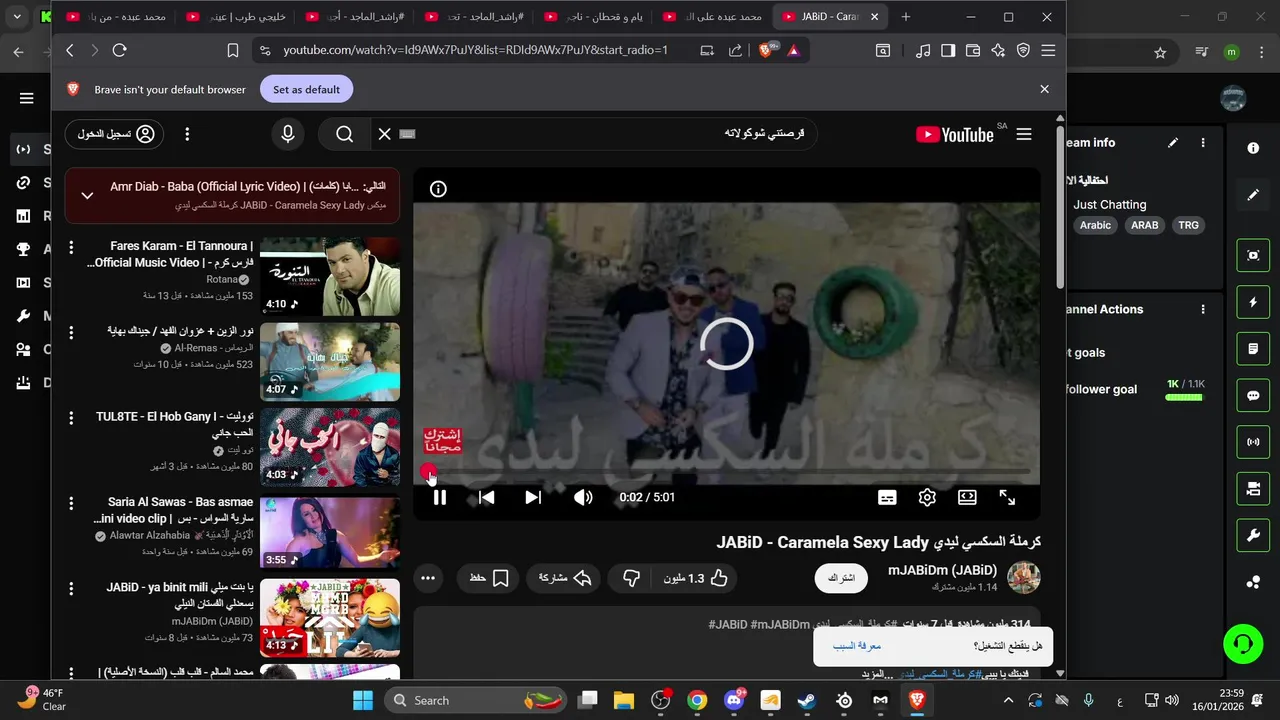Open quick actions lightning icon in dashboard
Viewport: 1280px width, 720px height.
(1253, 302)
